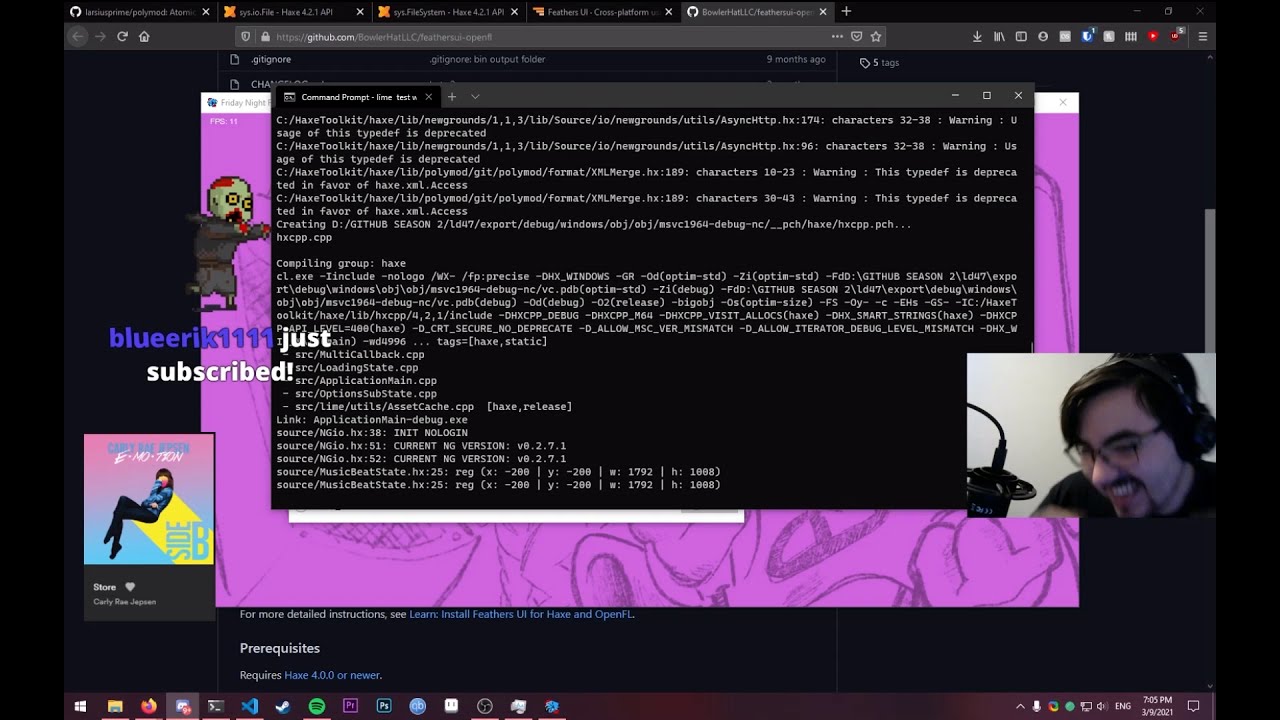
Task: Click the site security shield icon
Action: 248,36
